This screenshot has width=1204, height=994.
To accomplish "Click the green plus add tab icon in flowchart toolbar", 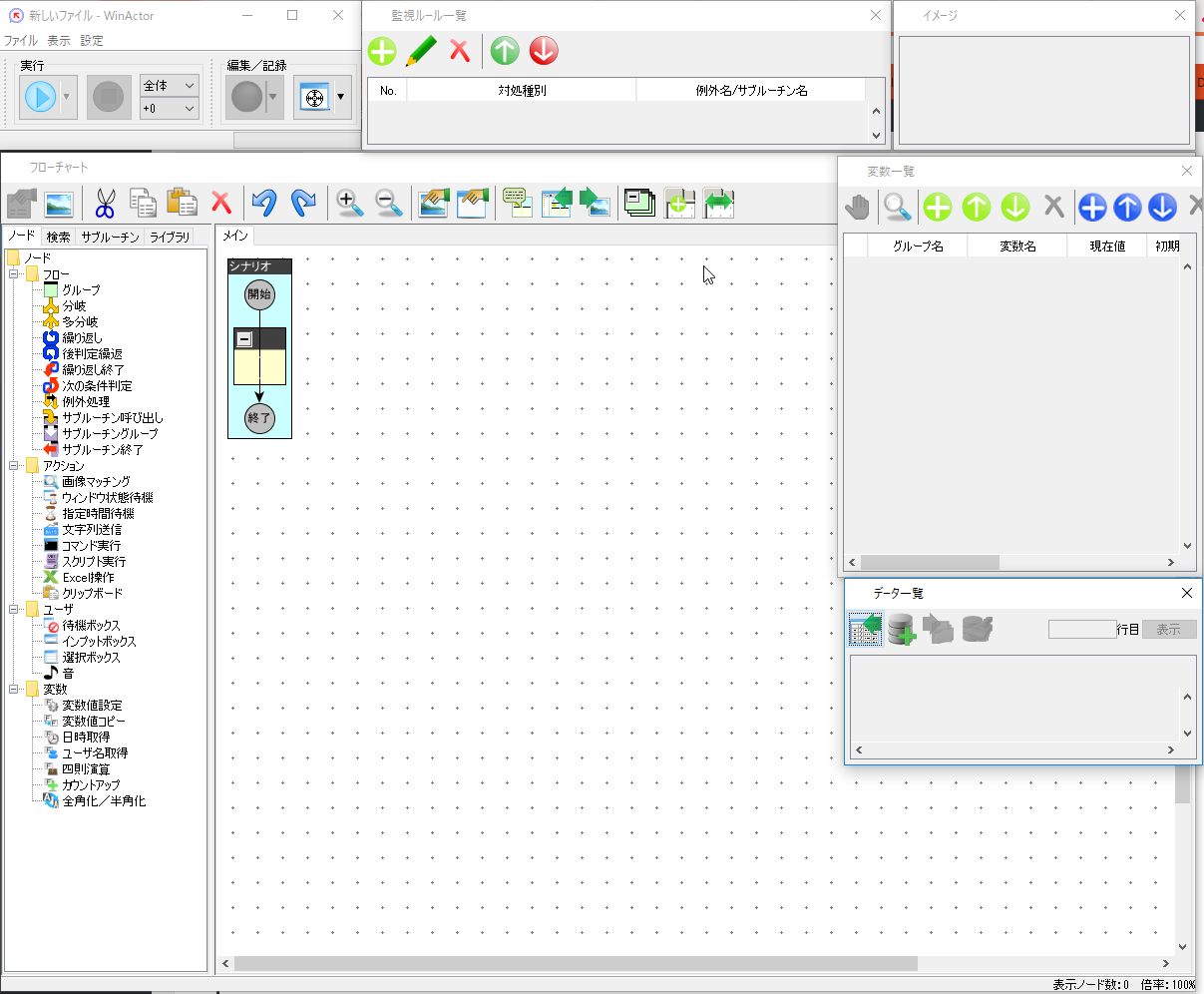I will point(679,204).
